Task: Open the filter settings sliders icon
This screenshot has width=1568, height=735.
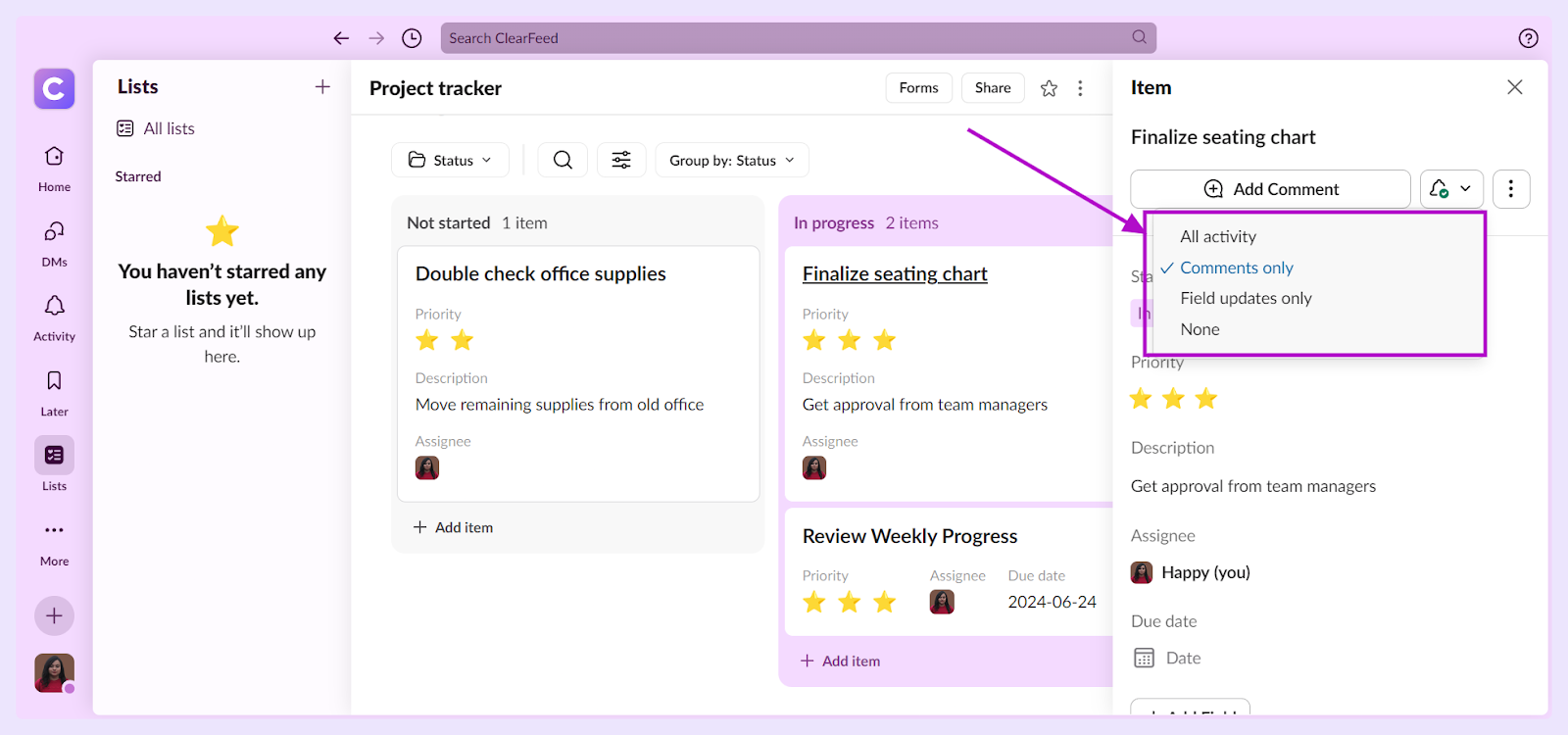Action: click(x=621, y=160)
